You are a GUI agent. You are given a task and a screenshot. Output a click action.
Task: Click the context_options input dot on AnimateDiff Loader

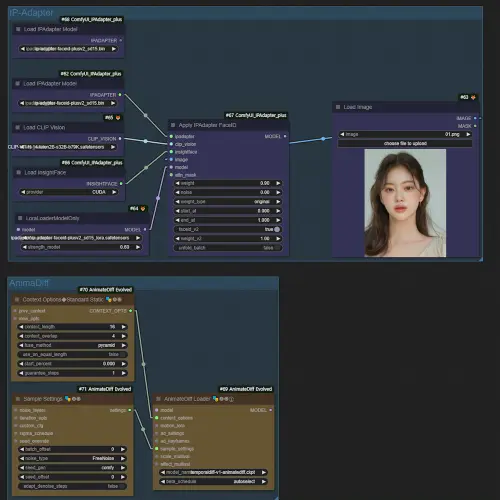click(x=157, y=418)
